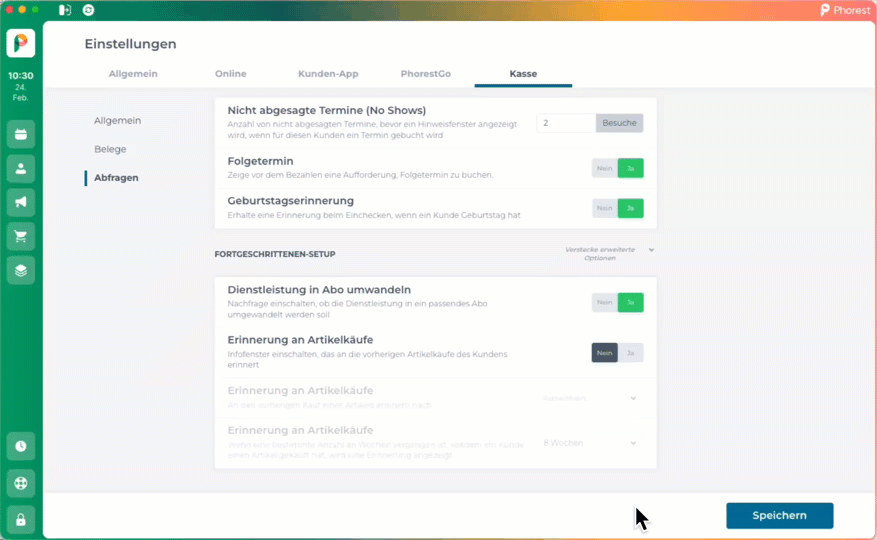Open the clients person icon in sidebar

pyautogui.click(x=20, y=168)
